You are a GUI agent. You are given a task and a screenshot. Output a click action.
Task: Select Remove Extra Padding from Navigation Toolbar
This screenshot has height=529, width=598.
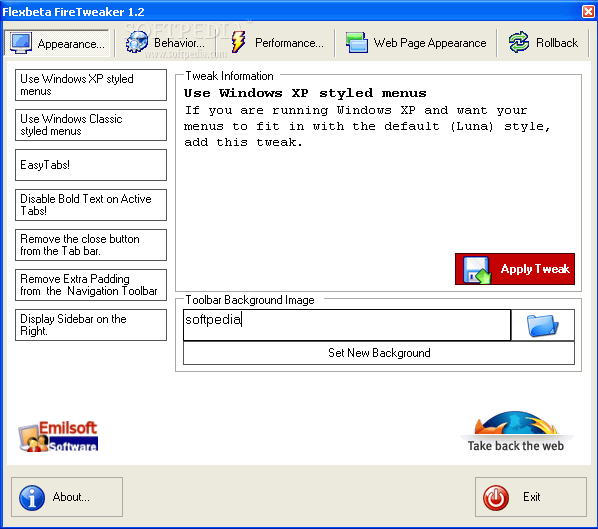point(91,285)
